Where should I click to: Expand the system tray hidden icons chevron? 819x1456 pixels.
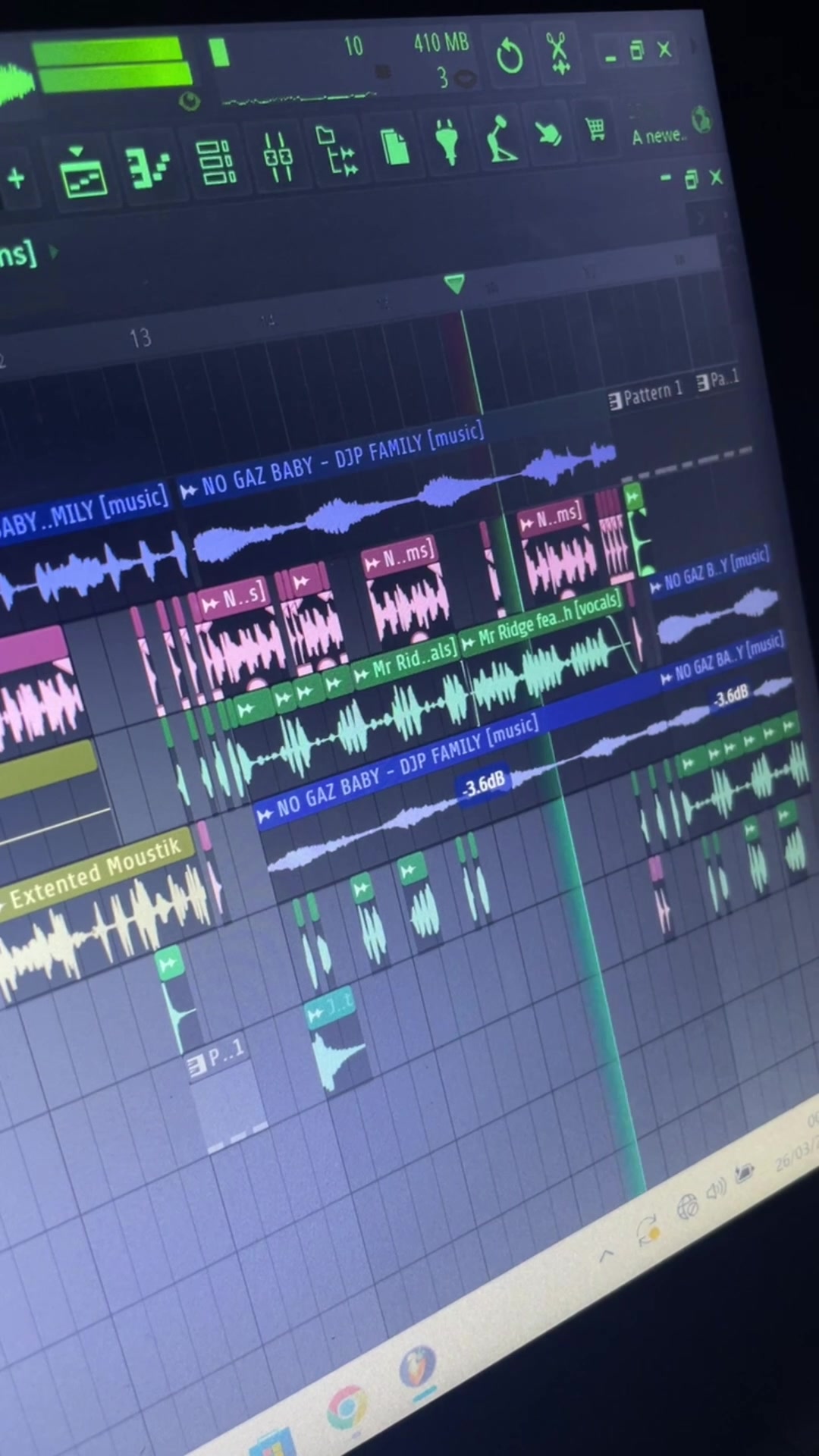pyautogui.click(x=607, y=1255)
